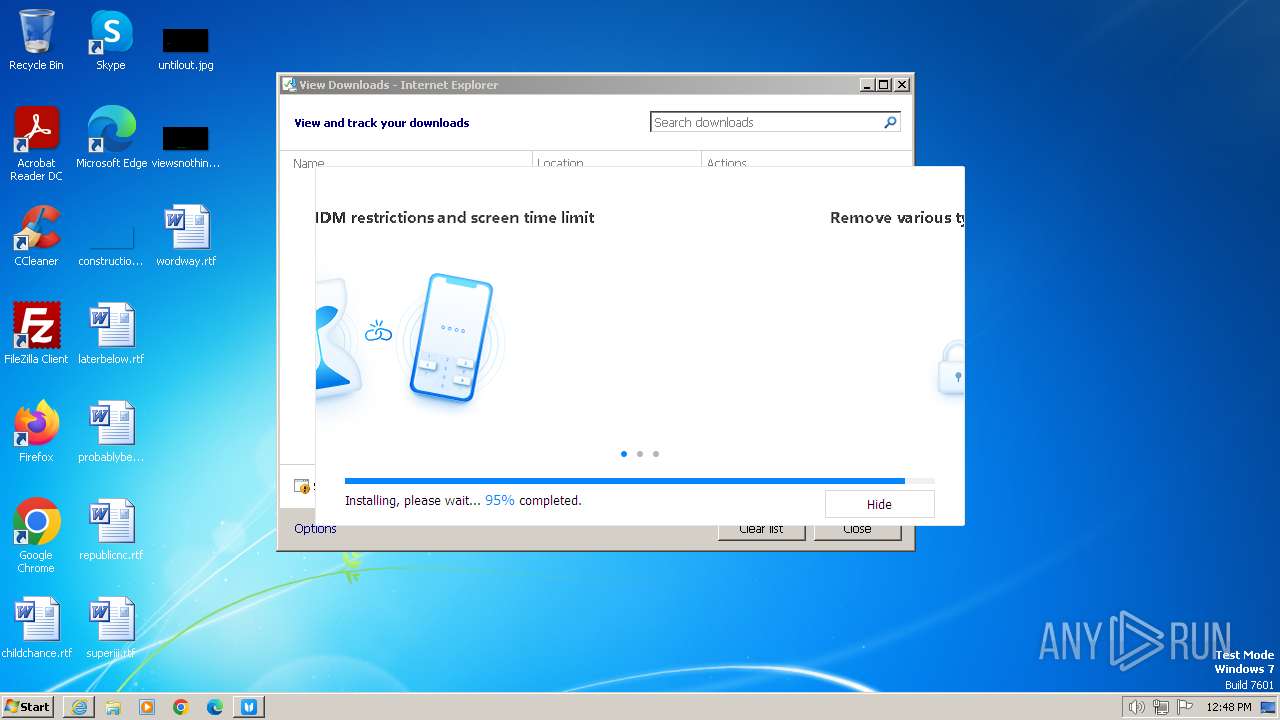1280x720 pixels.
Task: Click the Internet Explorer taskbar icon
Action: click(79, 707)
